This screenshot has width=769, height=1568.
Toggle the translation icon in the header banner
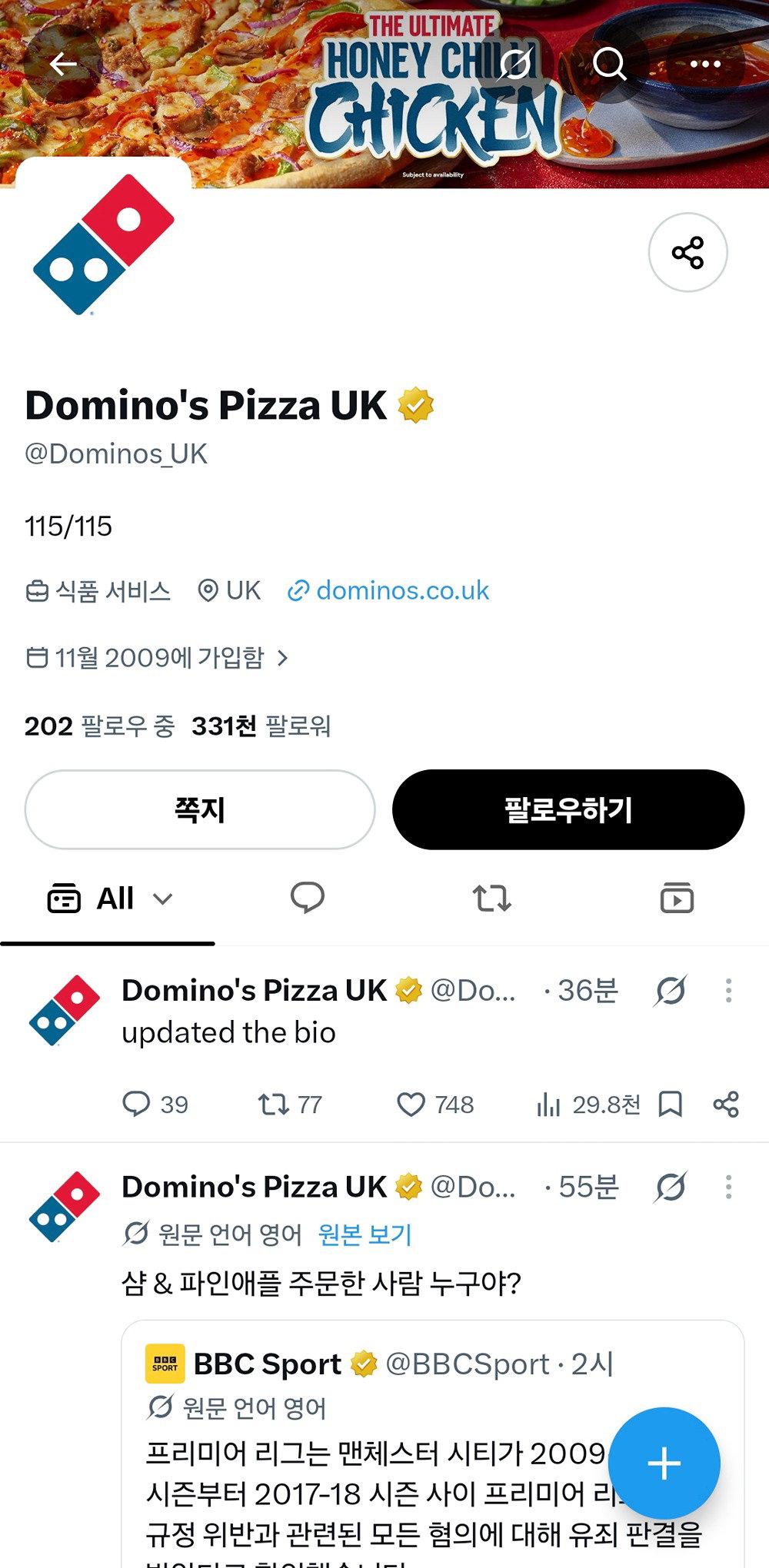pyautogui.click(x=514, y=64)
